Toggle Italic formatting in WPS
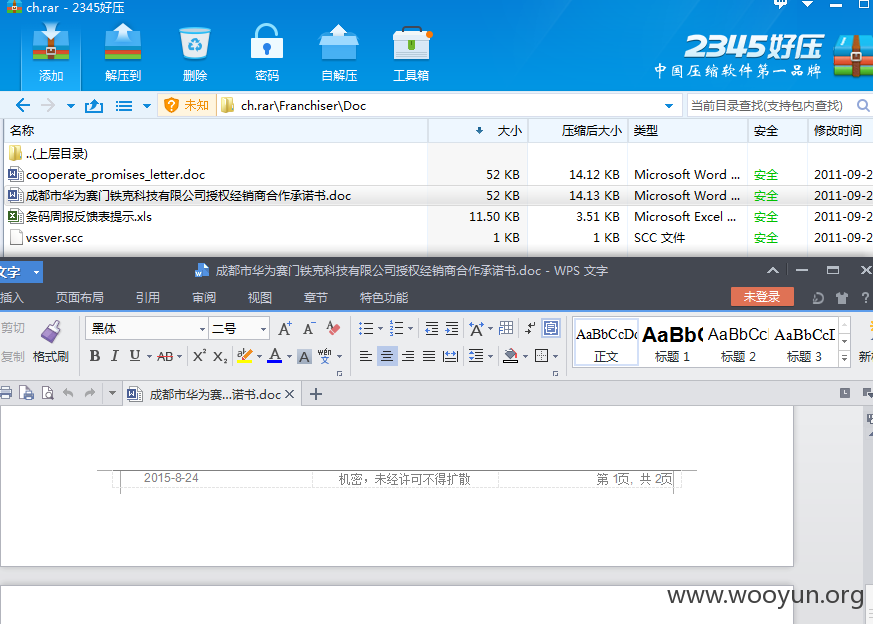The height and width of the screenshot is (624, 873). (x=115, y=356)
